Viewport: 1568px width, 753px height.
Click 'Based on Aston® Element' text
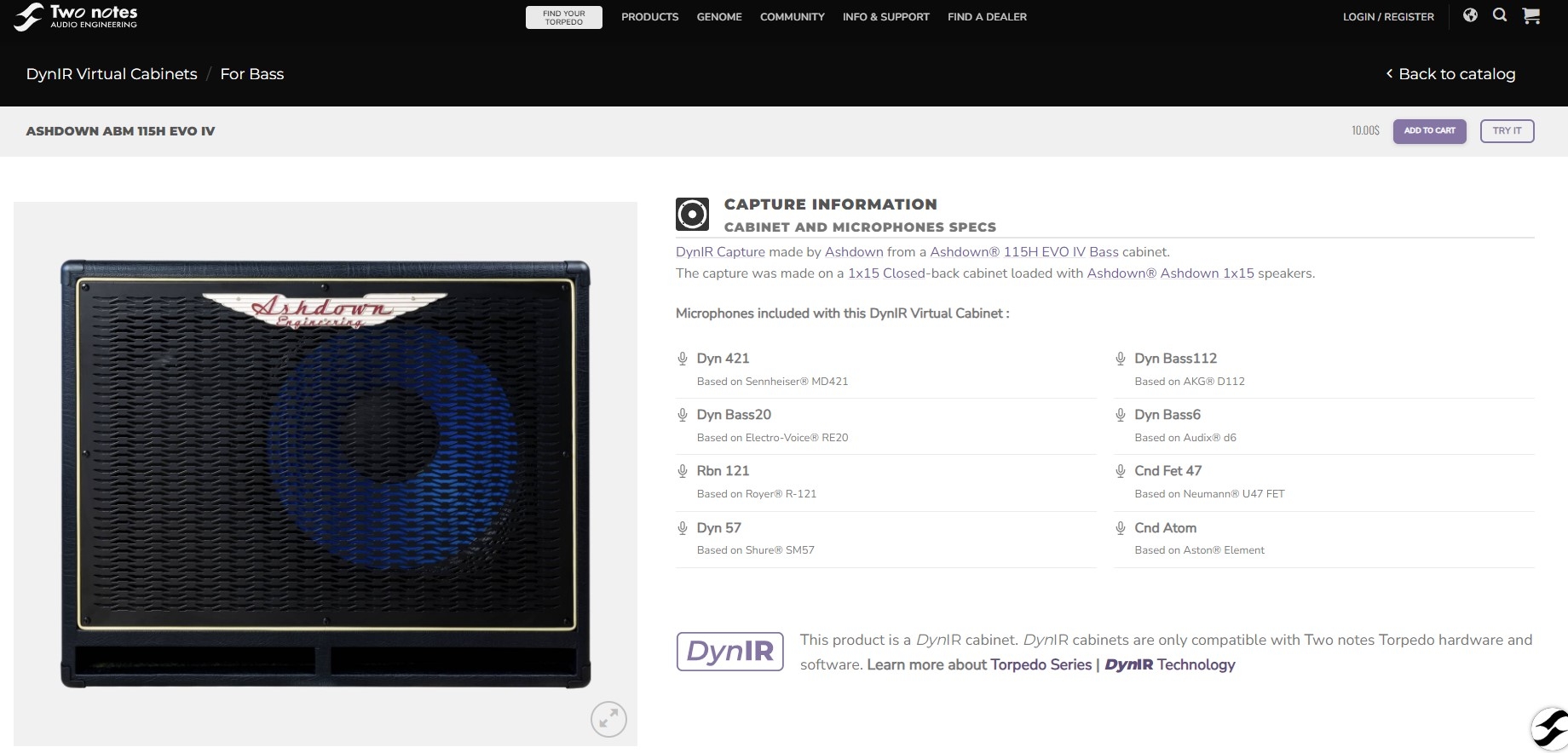(x=1199, y=550)
